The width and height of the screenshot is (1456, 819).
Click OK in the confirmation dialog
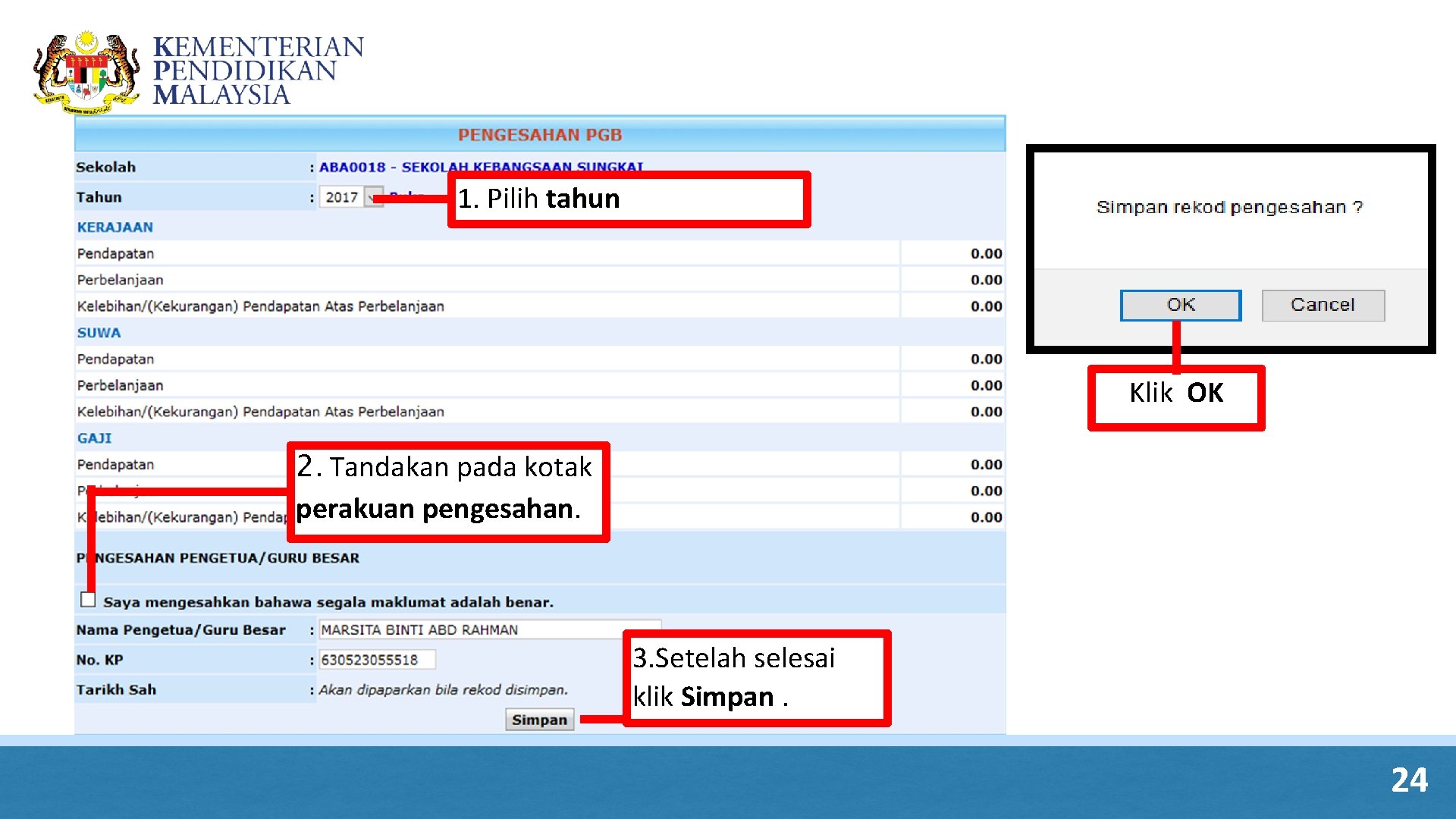[1181, 305]
